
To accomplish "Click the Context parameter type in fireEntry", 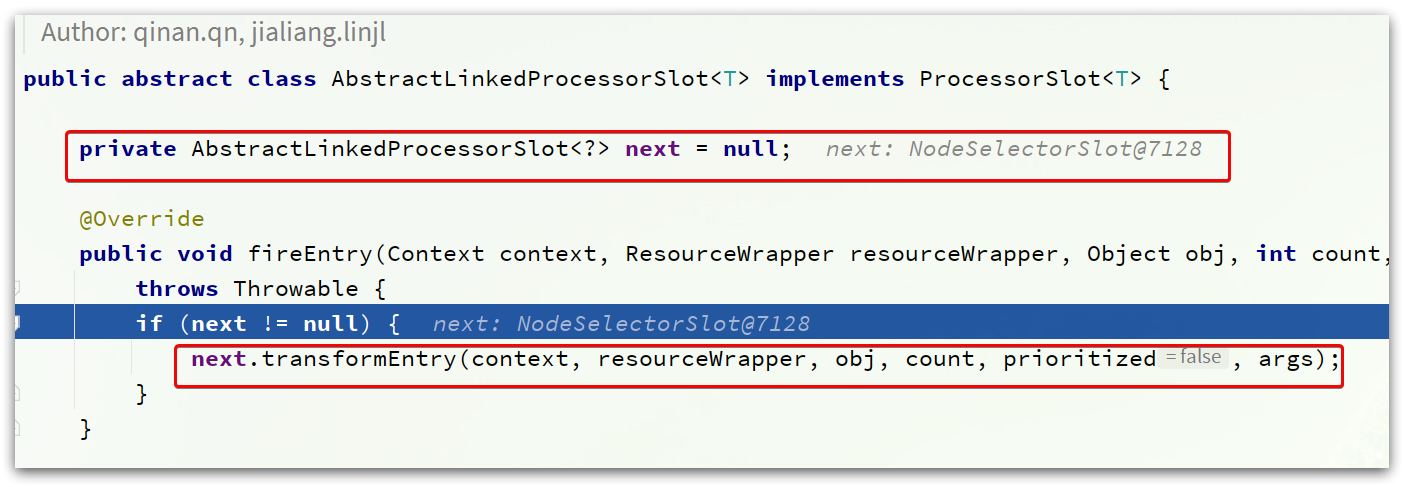I will tap(435, 254).
